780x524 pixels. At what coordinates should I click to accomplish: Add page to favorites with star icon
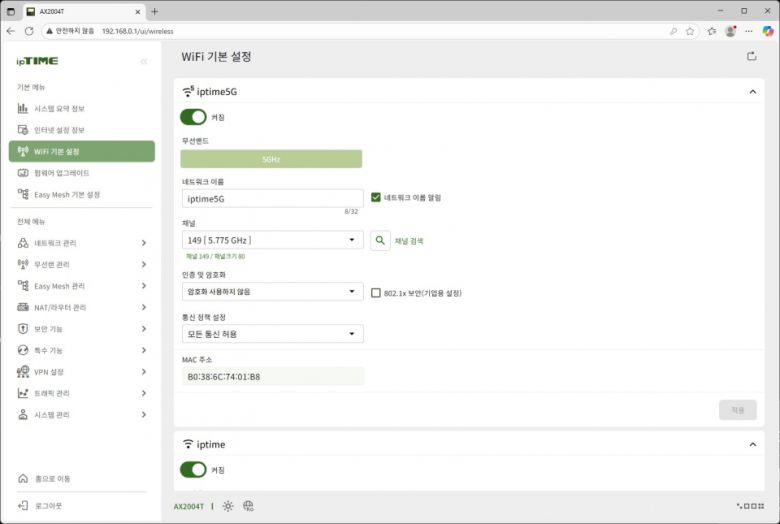click(690, 31)
